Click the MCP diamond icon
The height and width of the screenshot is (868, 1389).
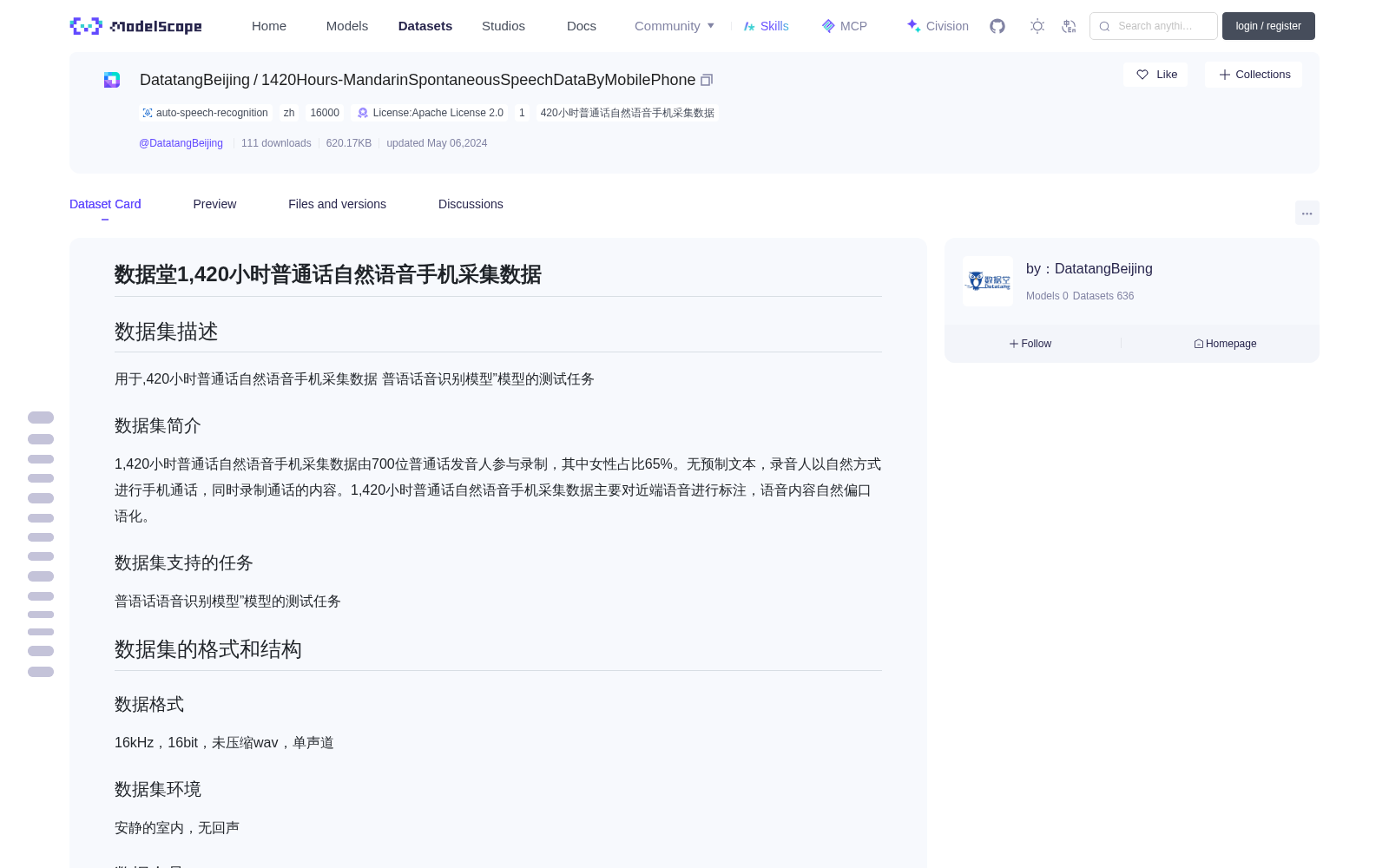(x=828, y=26)
